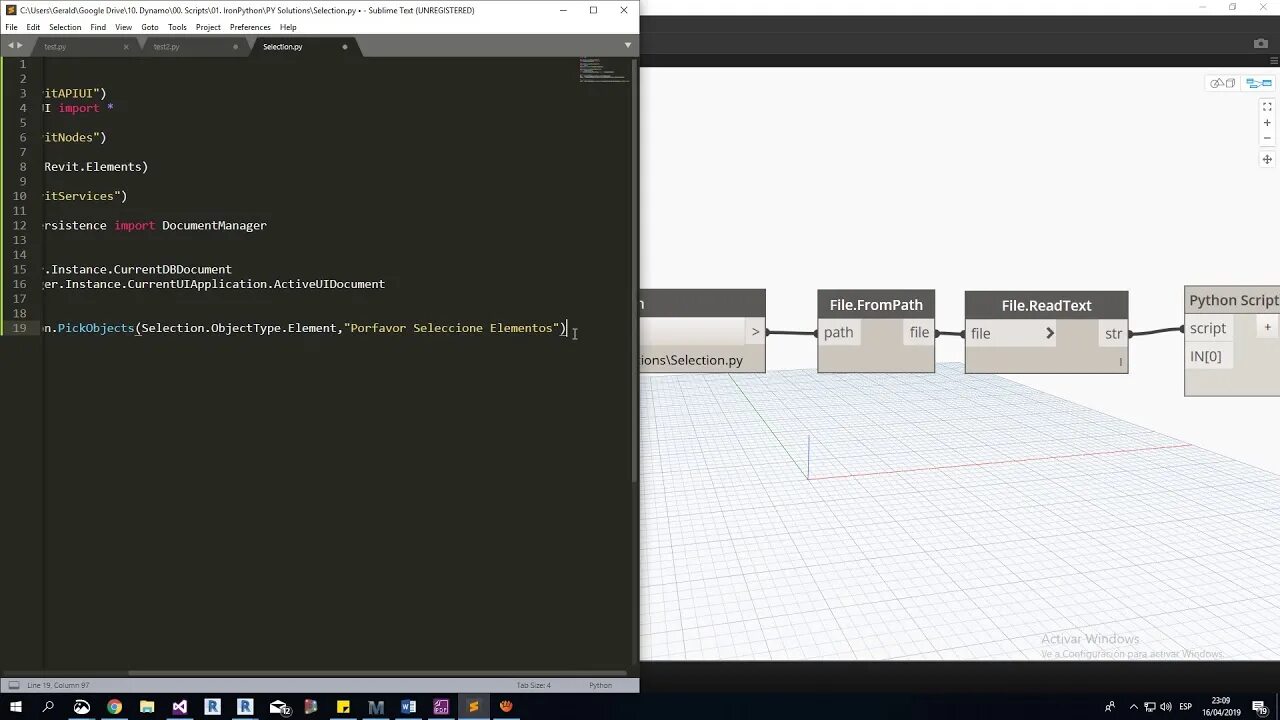Zoom out on the Dynamo workspace
The width and height of the screenshot is (1280, 720).
[1267, 139]
